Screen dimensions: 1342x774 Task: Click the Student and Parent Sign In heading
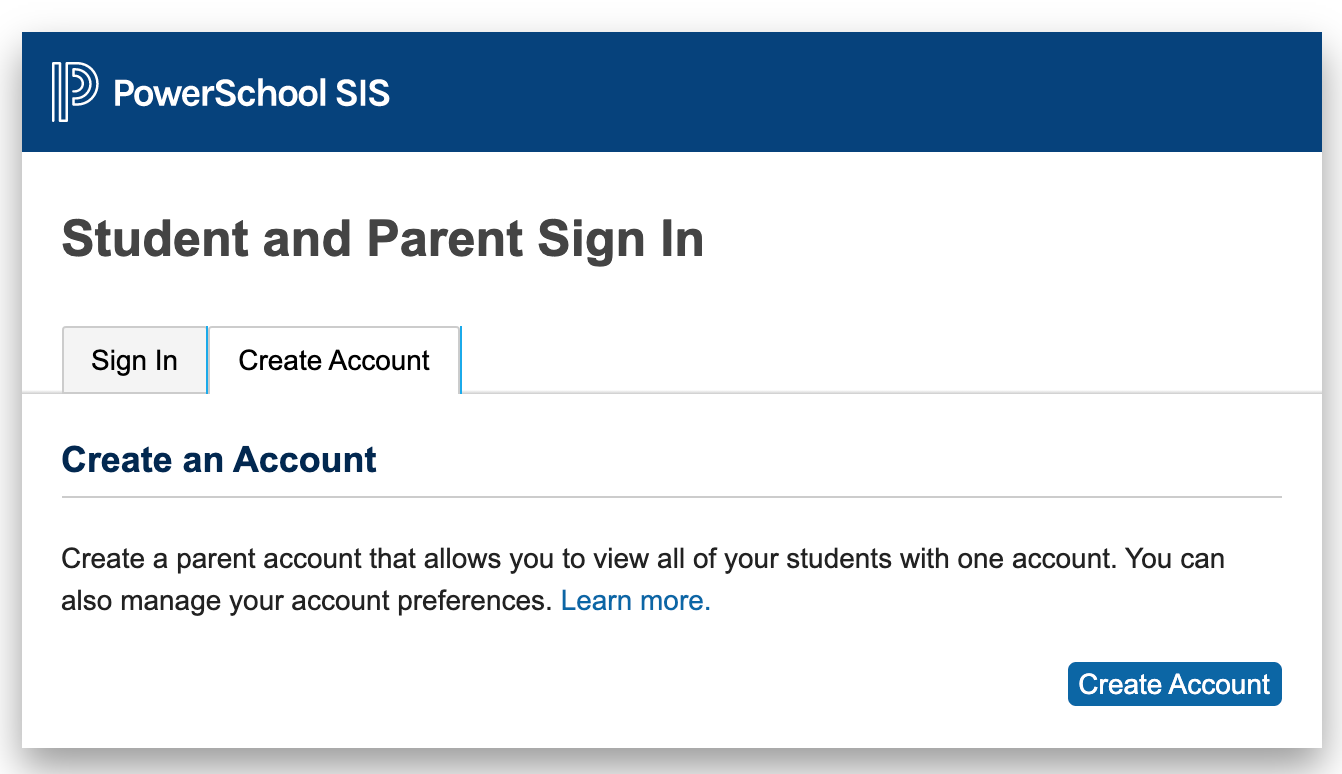click(382, 240)
